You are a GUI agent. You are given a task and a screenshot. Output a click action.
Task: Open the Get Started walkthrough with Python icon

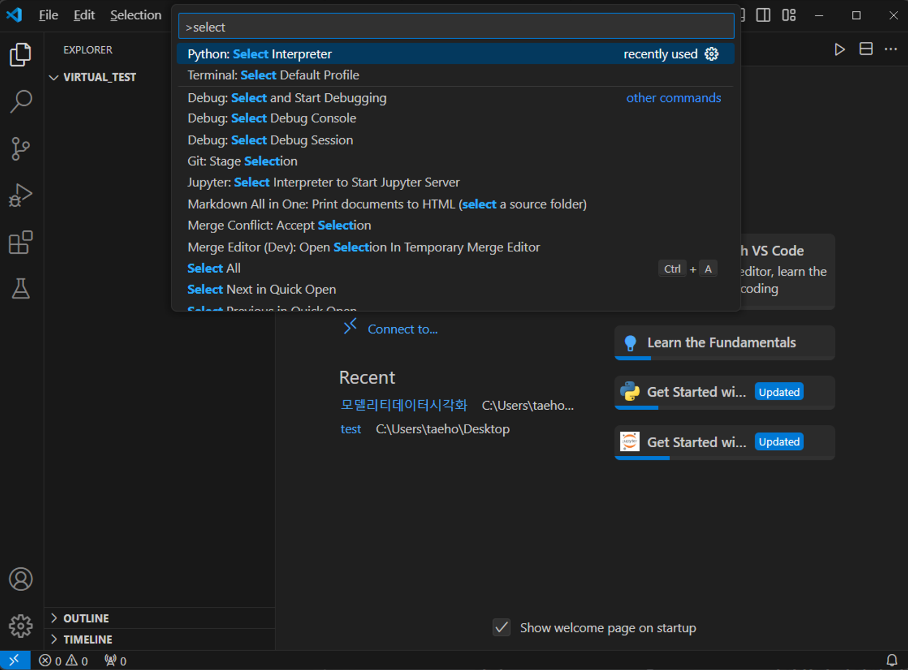coord(724,393)
